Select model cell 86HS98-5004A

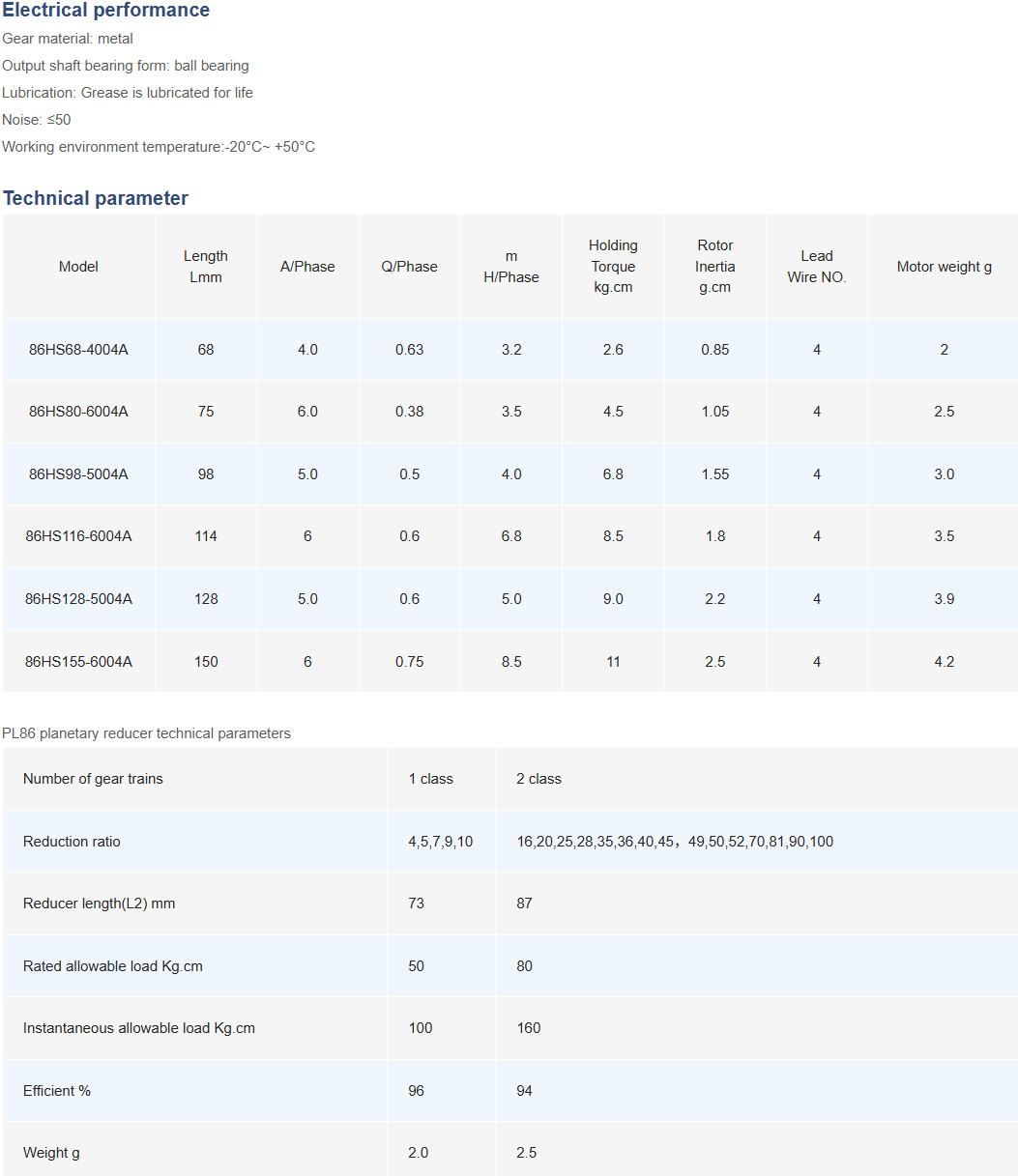point(78,474)
